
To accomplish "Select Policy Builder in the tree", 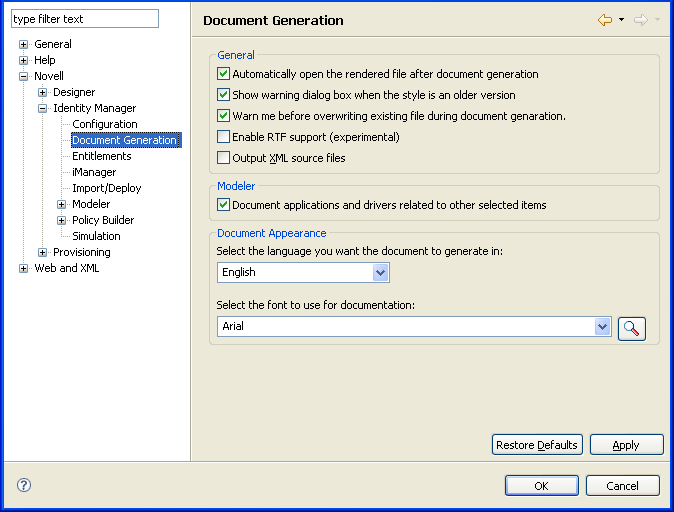I will pos(103,220).
